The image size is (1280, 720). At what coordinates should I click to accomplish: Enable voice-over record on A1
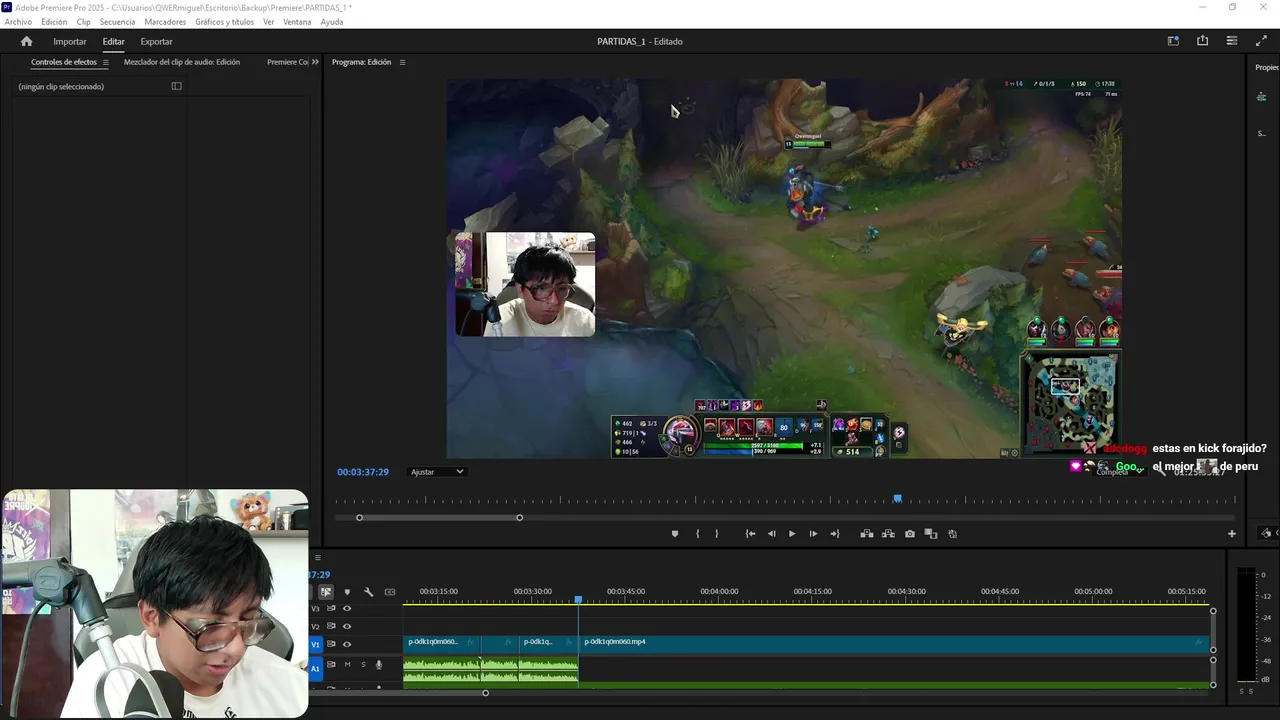coord(378,664)
